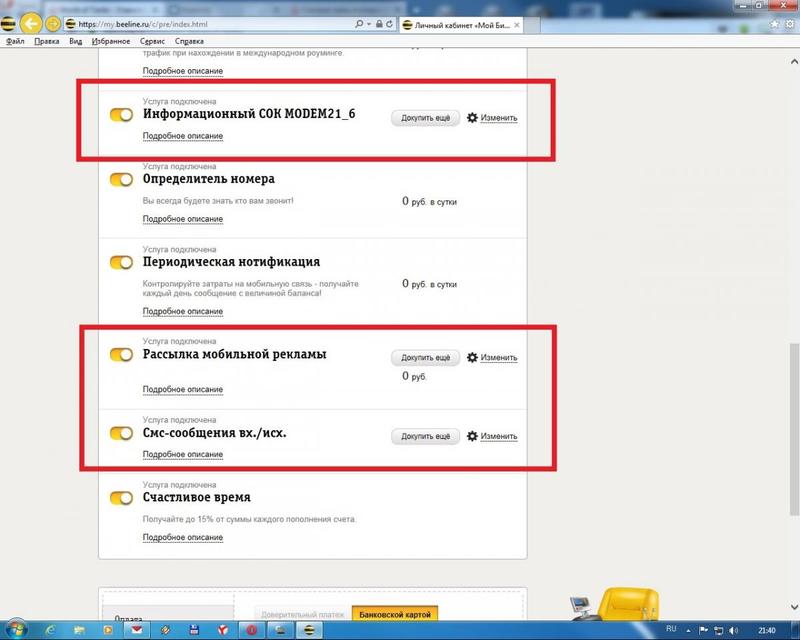Expand Подробное описание under Периодическая нотификация
The height and width of the screenshot is (640, 800).
(x=182, y=311)
